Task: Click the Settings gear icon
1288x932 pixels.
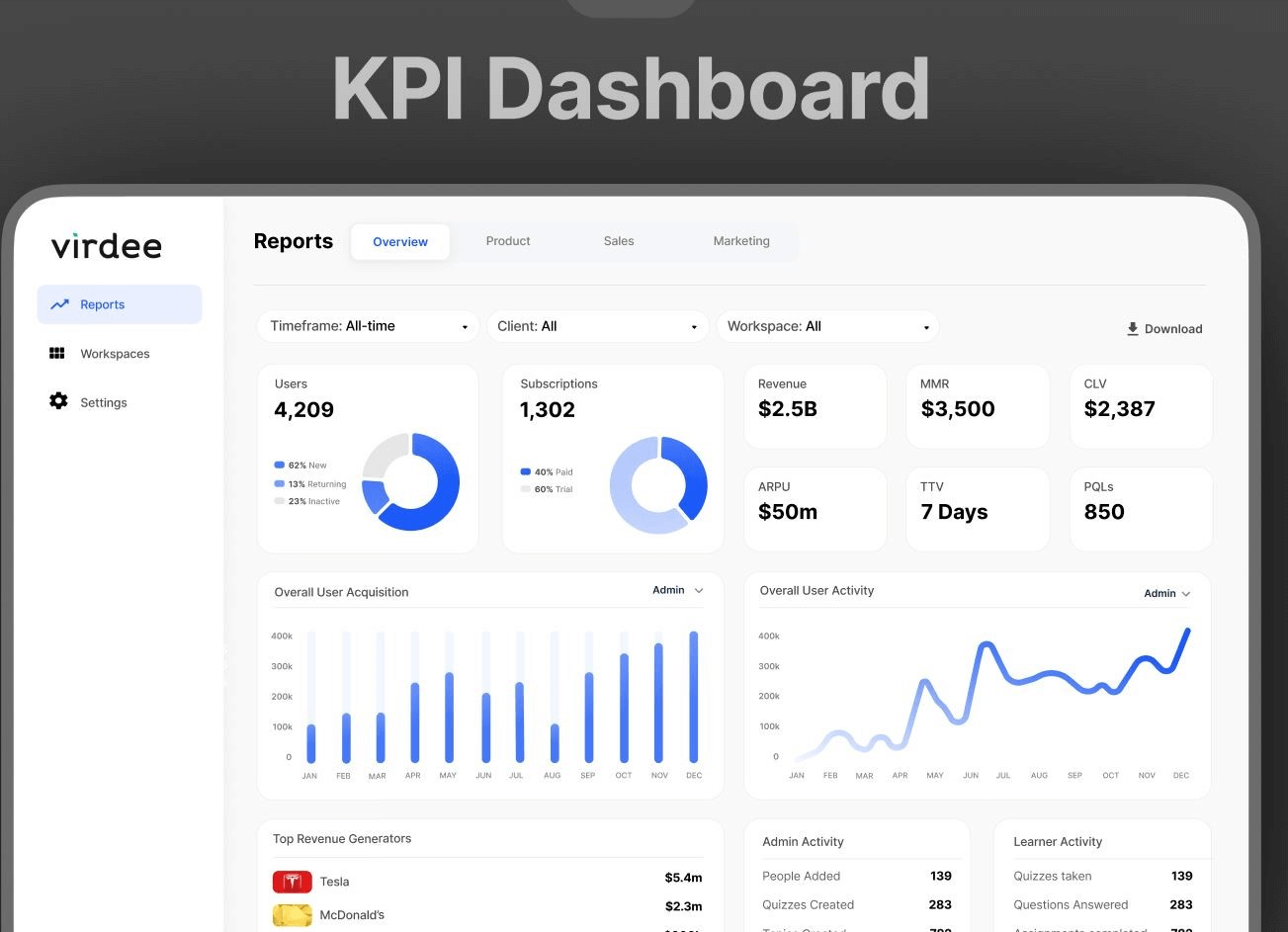Action: pos(58,401)
